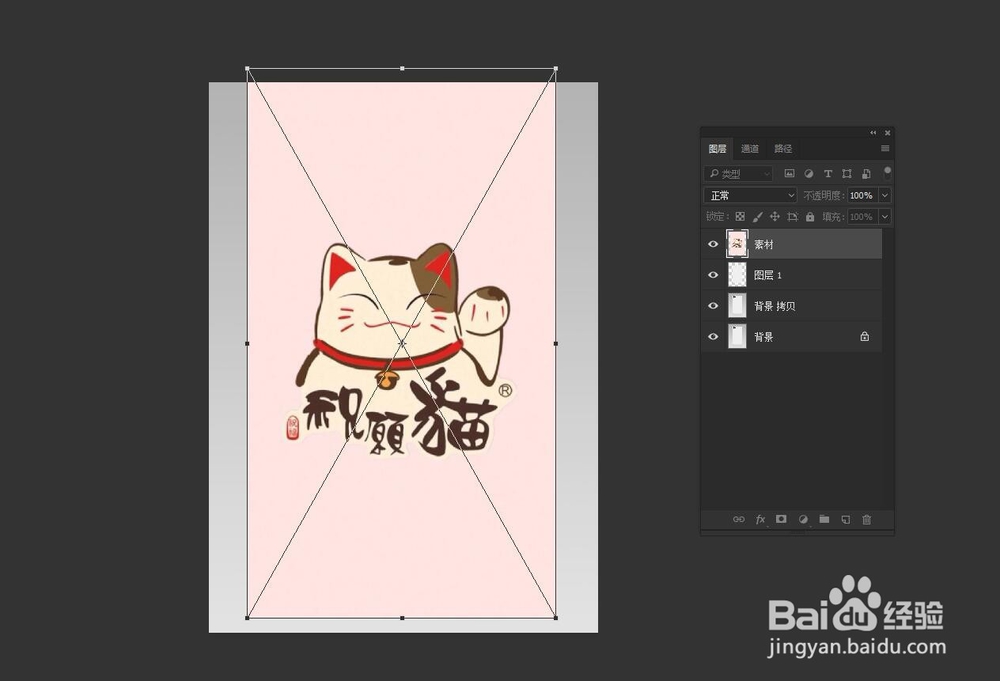This screenshot has width=1000, height=681.
Task: Click the 不透明度 100% value field
Action: [862, 195]
